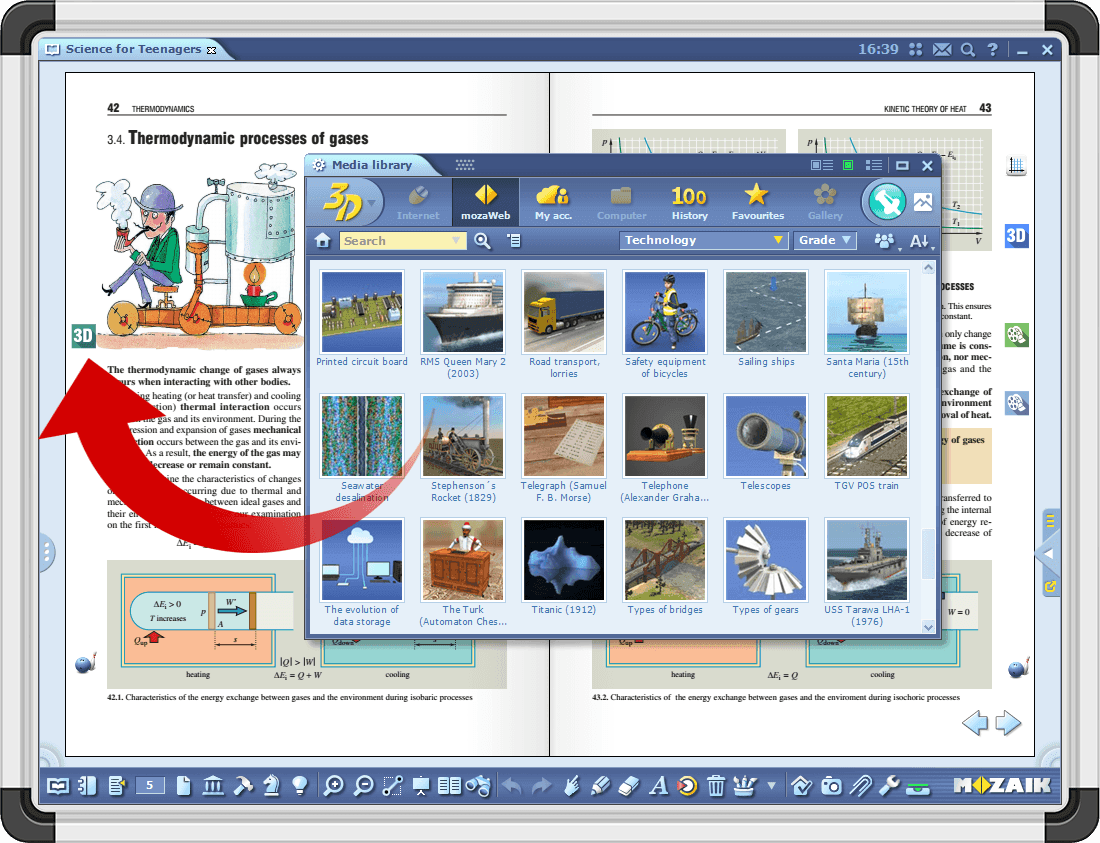Toggle the detailed thumbnail-list view in Media library
The image size is (1100, 843).
coord(822,165)
